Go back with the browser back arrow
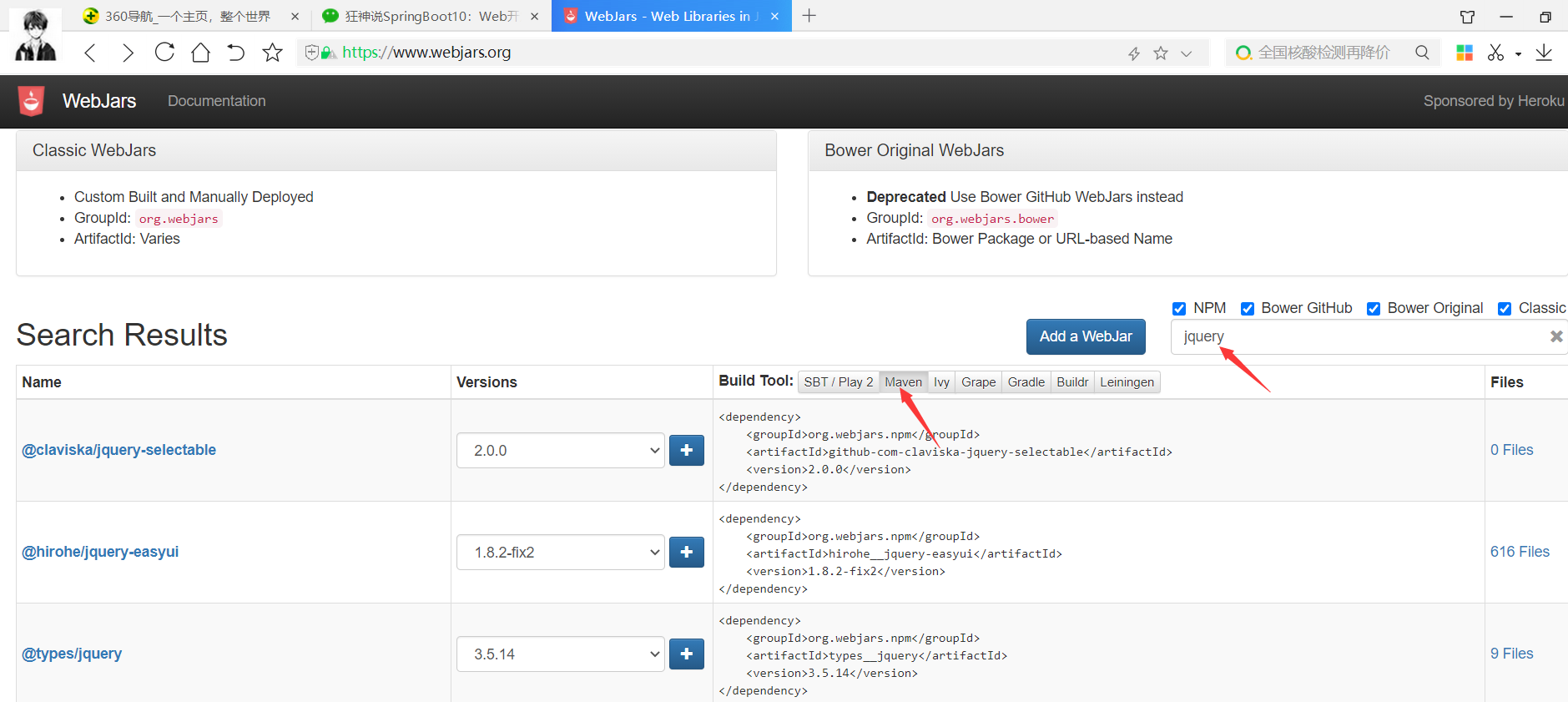 [91, 53]
